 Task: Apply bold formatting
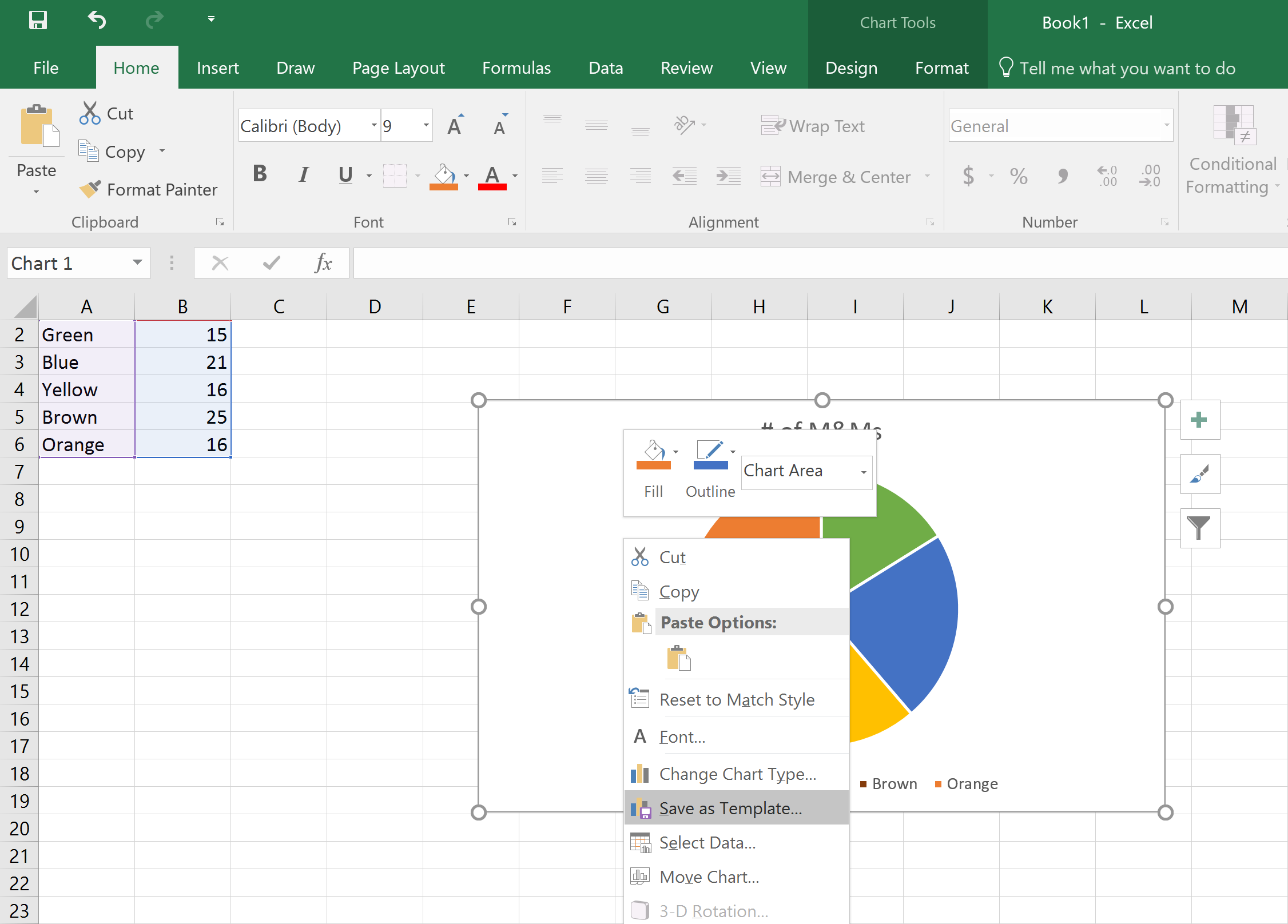point(260,174)
